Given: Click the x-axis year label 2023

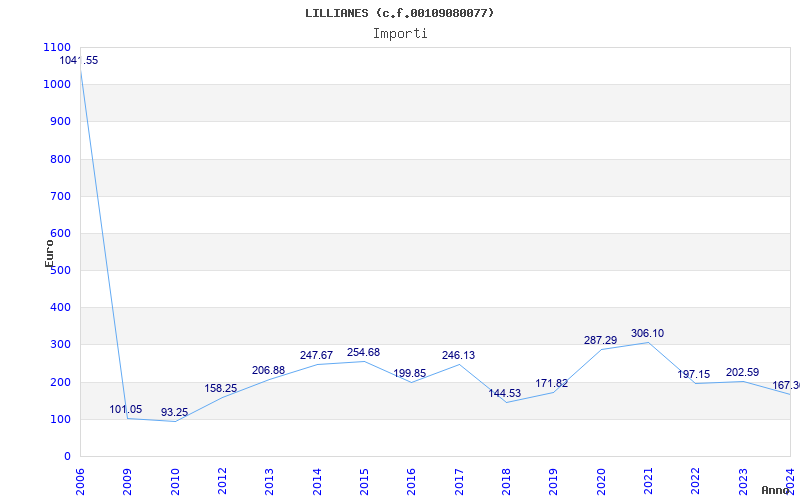Looking at the screenshot, I should (x=743, y=482).
